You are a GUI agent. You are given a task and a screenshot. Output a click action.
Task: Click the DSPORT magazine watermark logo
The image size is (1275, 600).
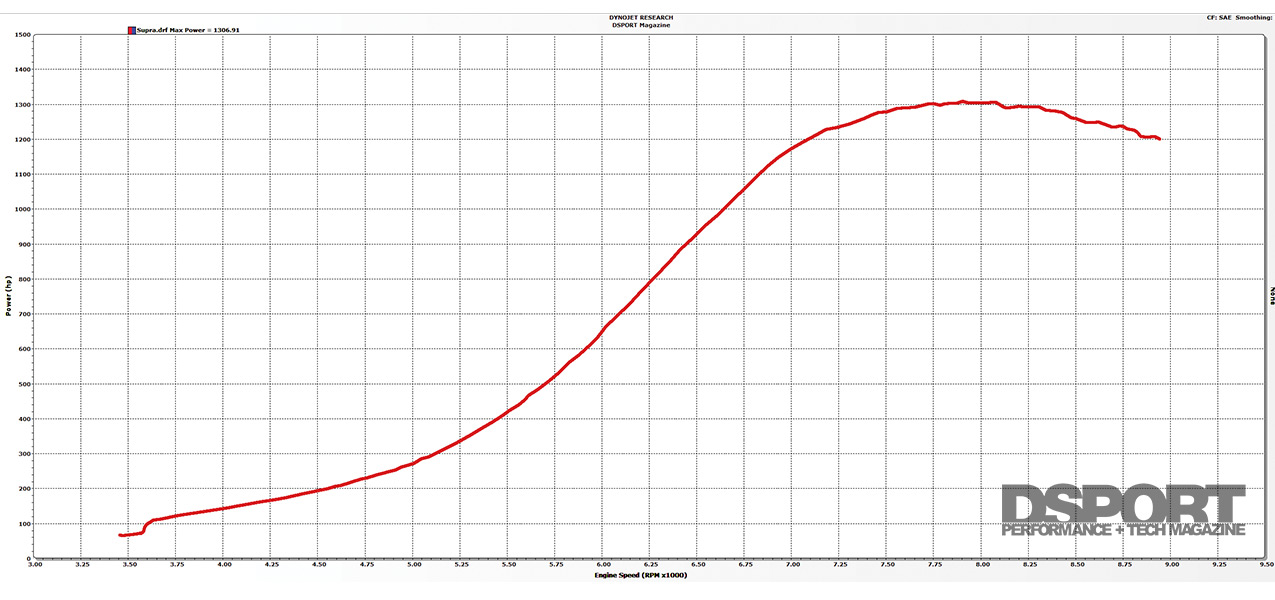point(1123,510)
